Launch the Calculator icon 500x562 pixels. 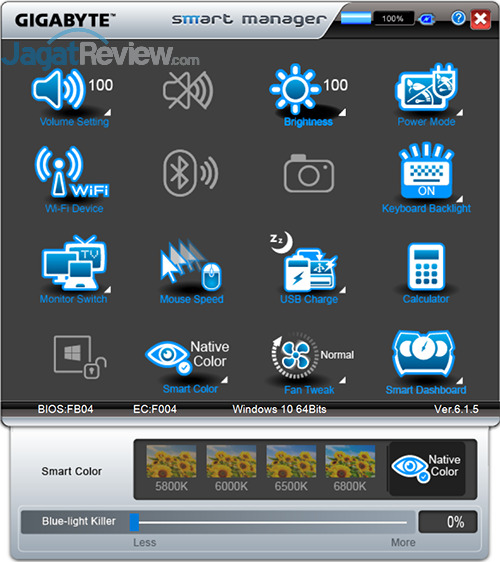(x=426, y=266)
